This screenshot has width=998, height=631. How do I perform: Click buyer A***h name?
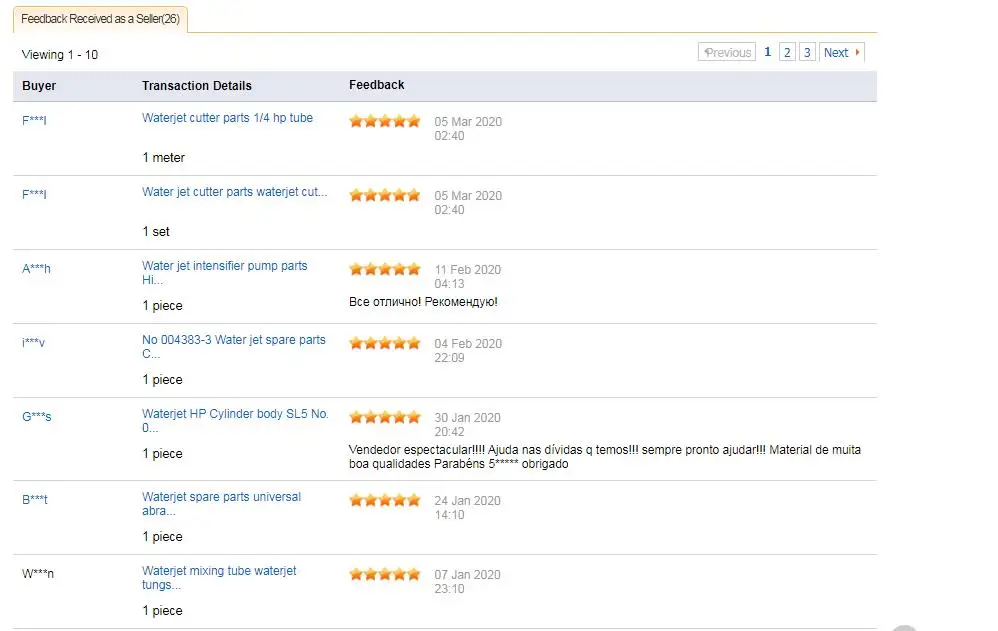click(36, 269)
